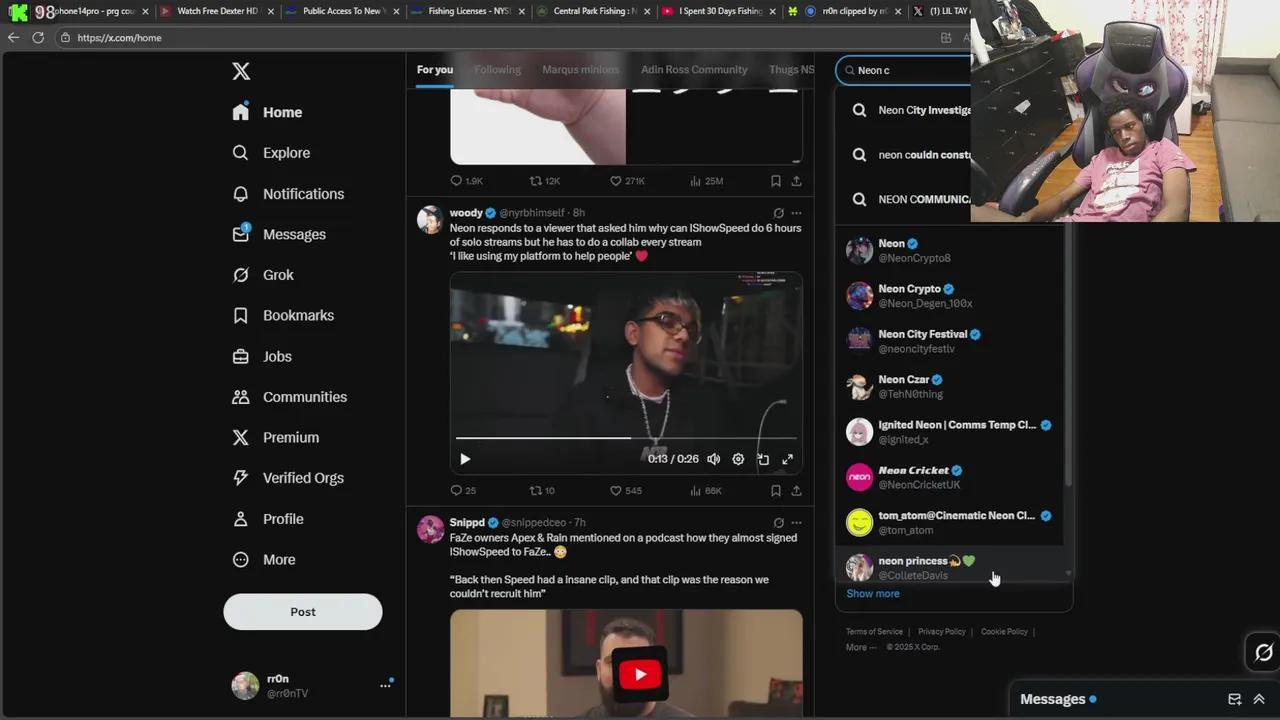The image size is (1280, 720).
Task: Open Verified Orgs in the sidebar
Action: (x=288, y=478)
